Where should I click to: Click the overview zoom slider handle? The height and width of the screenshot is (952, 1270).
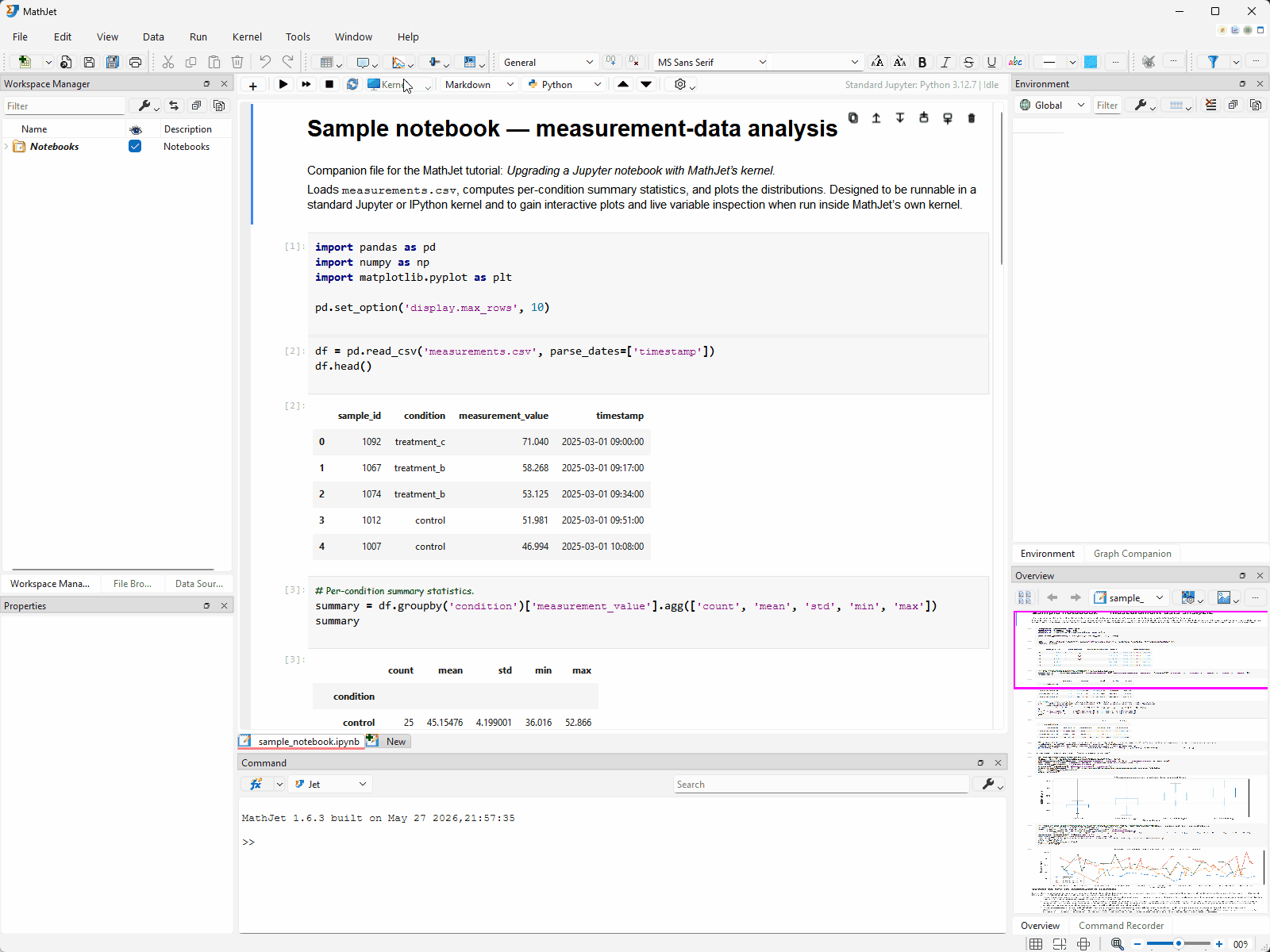(1179, 943)
